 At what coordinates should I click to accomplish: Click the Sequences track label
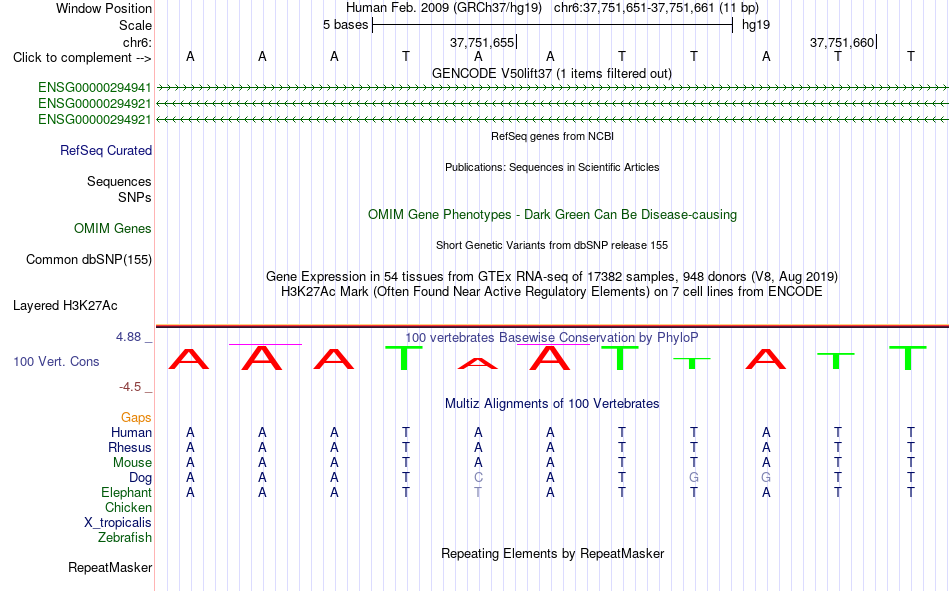coord(119,181)
